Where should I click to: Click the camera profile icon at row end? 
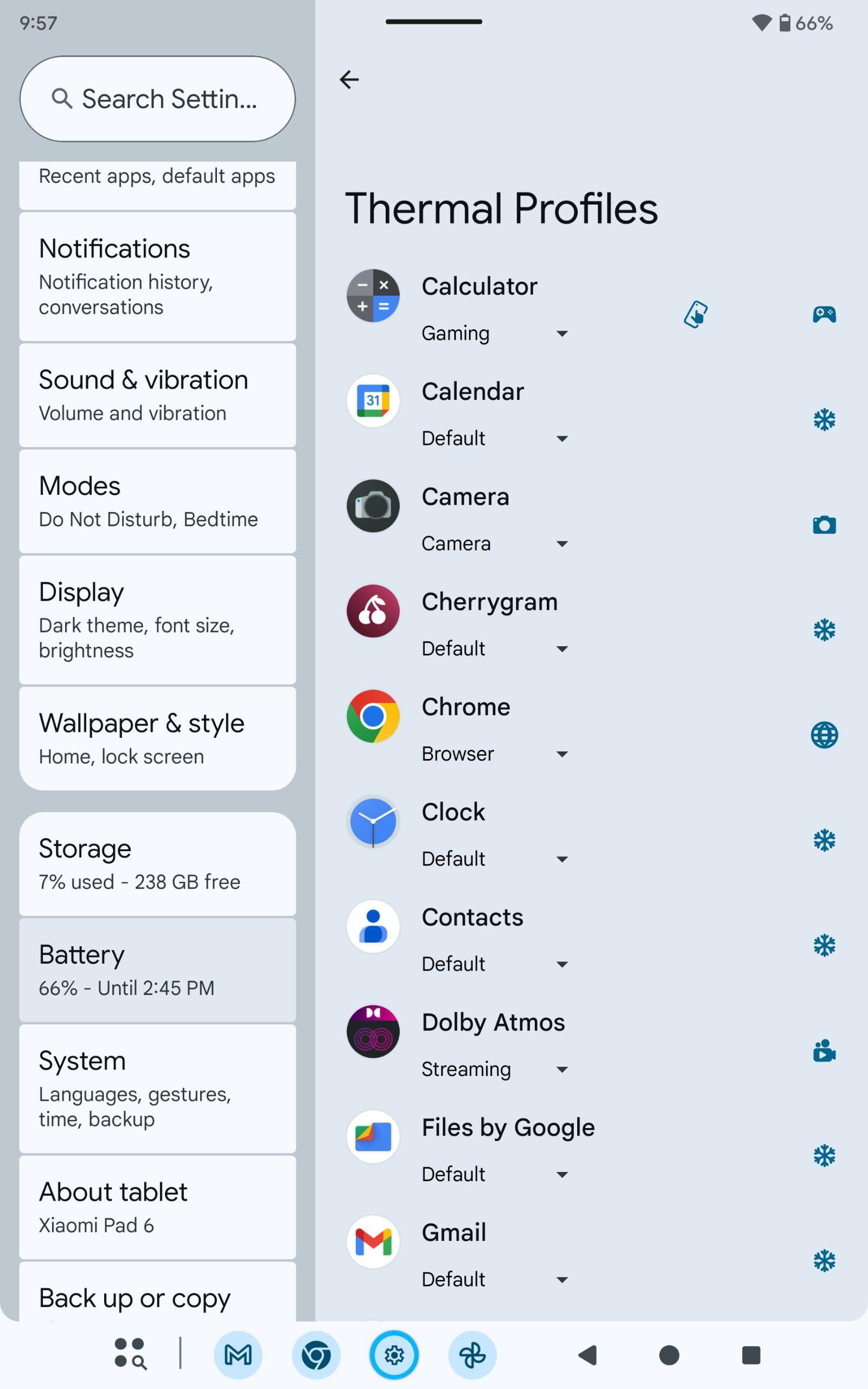click(824, 525)
